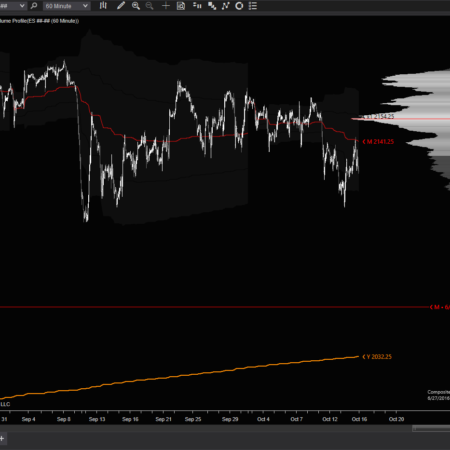Show the data box panel
Image resolution: width=450 pixels, height=450 pixels.
tap(181, 6)
